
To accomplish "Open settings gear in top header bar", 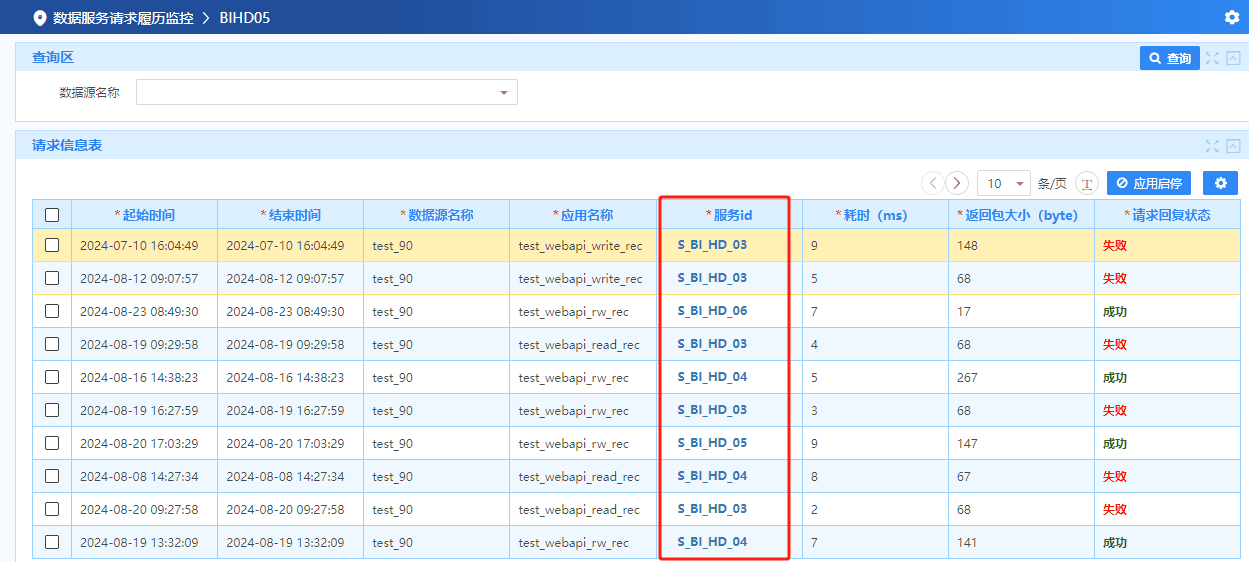I will (x=1232, y=17).
